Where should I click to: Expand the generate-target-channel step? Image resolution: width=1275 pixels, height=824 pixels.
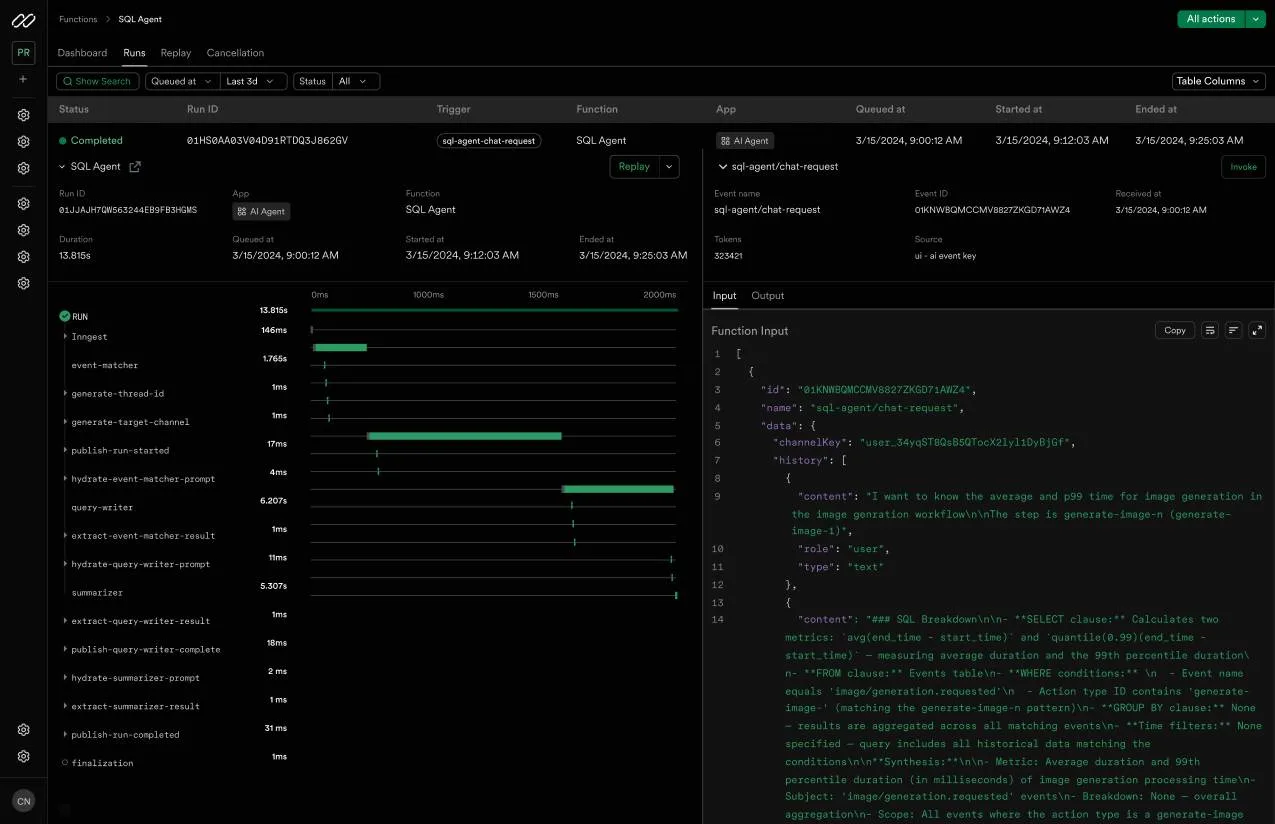(x=66, y=422)
